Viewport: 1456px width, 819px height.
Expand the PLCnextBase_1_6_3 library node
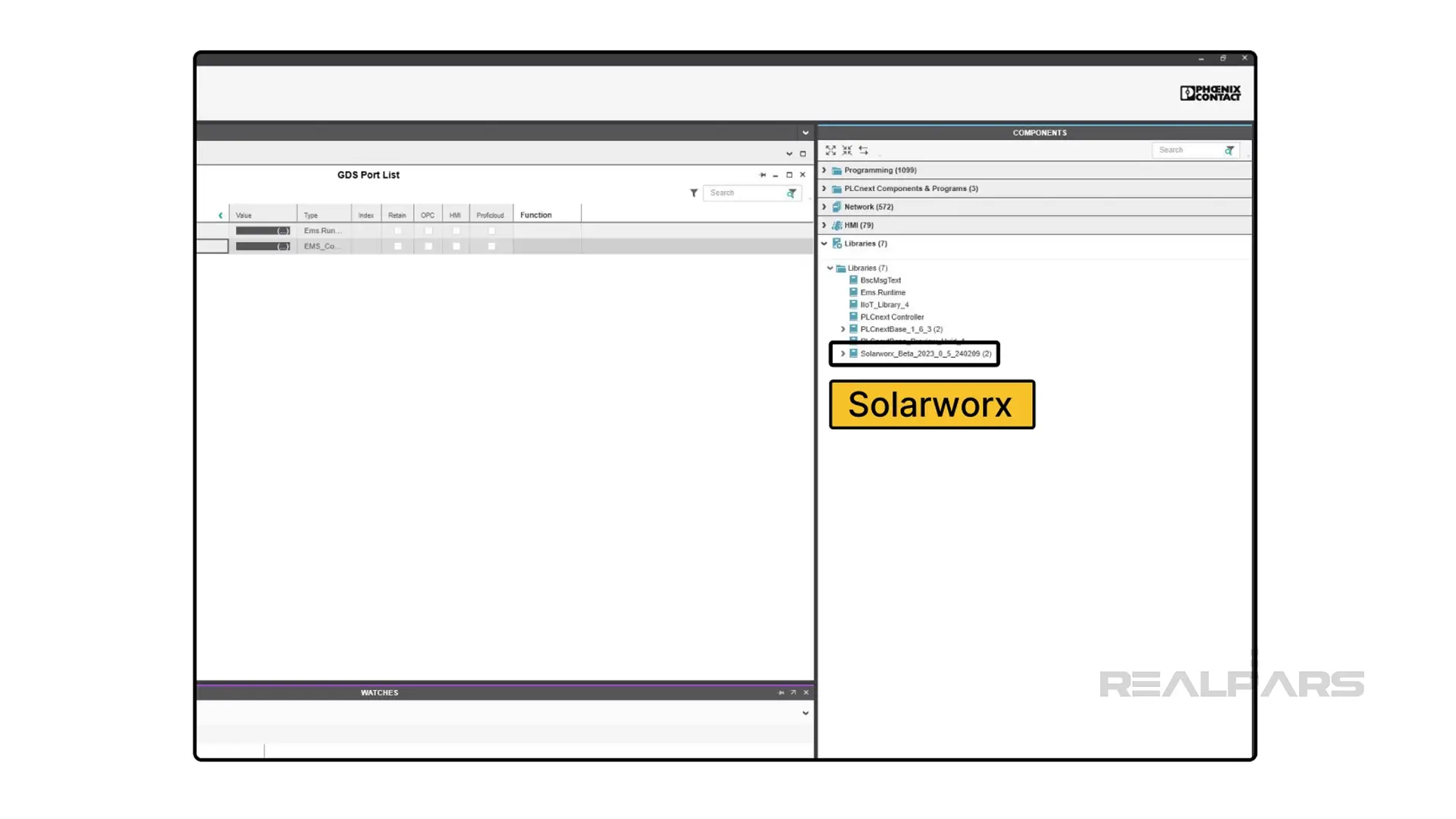(x=843, y=329)
